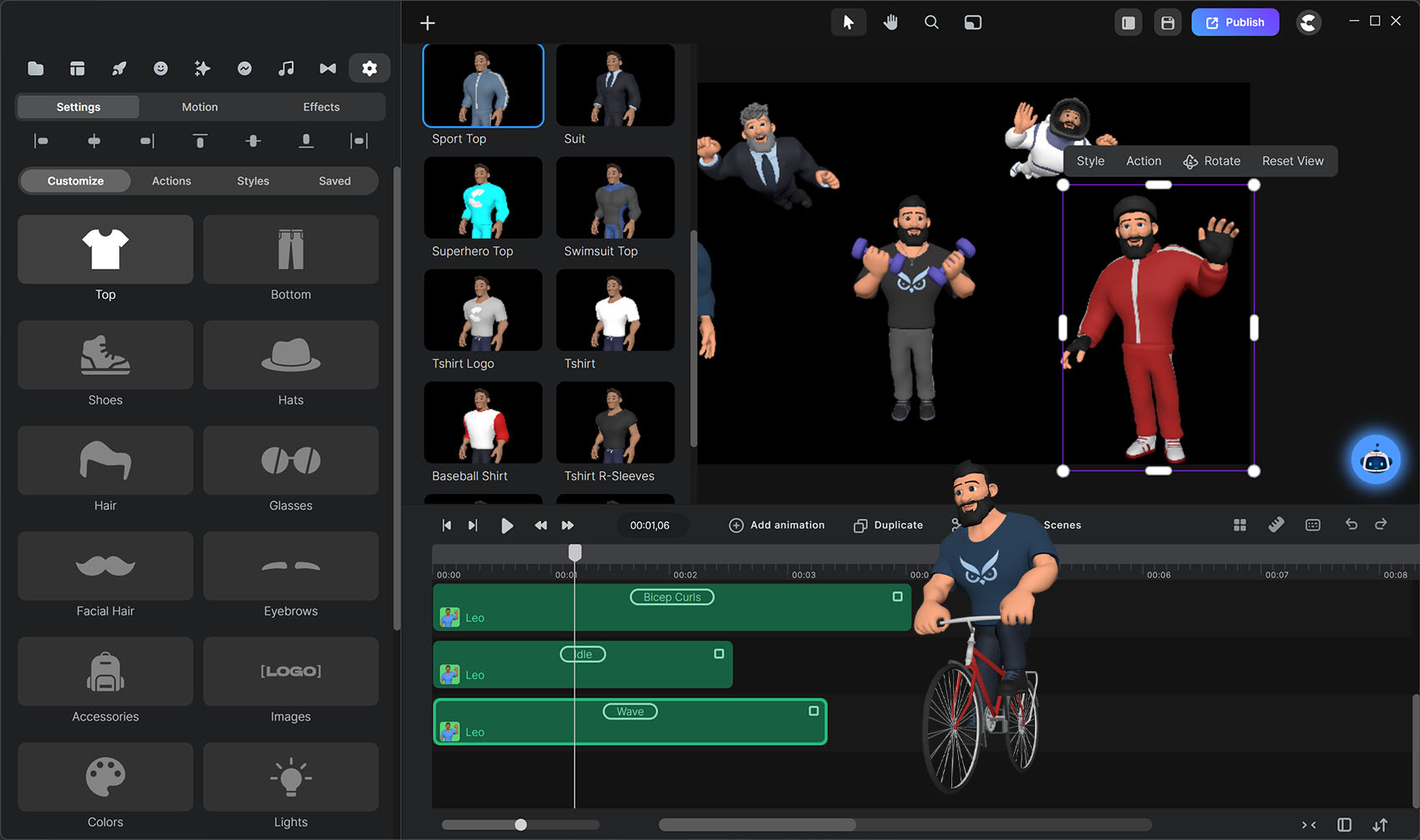
Task: Open the AI assistant robot button
Action: point(1375,460)
